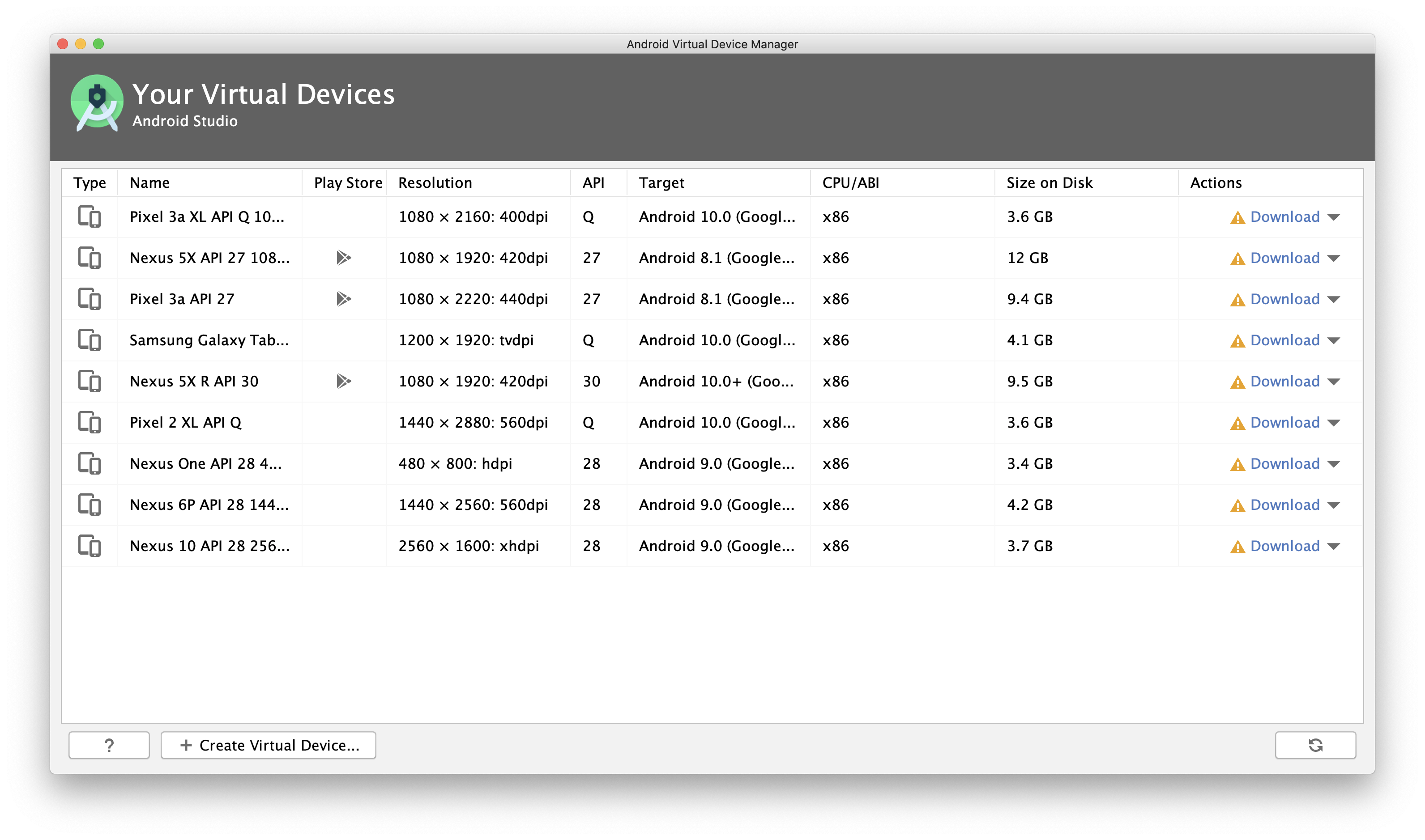1425x840 pixels.
Task: Click Download link for Nexus 5X API 27
Action: [x=1284, y=258]
